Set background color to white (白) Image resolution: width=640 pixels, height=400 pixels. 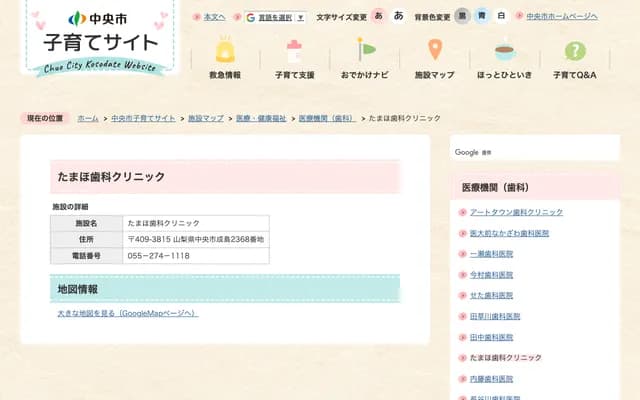pyautogui.click(x=501, y=16)
